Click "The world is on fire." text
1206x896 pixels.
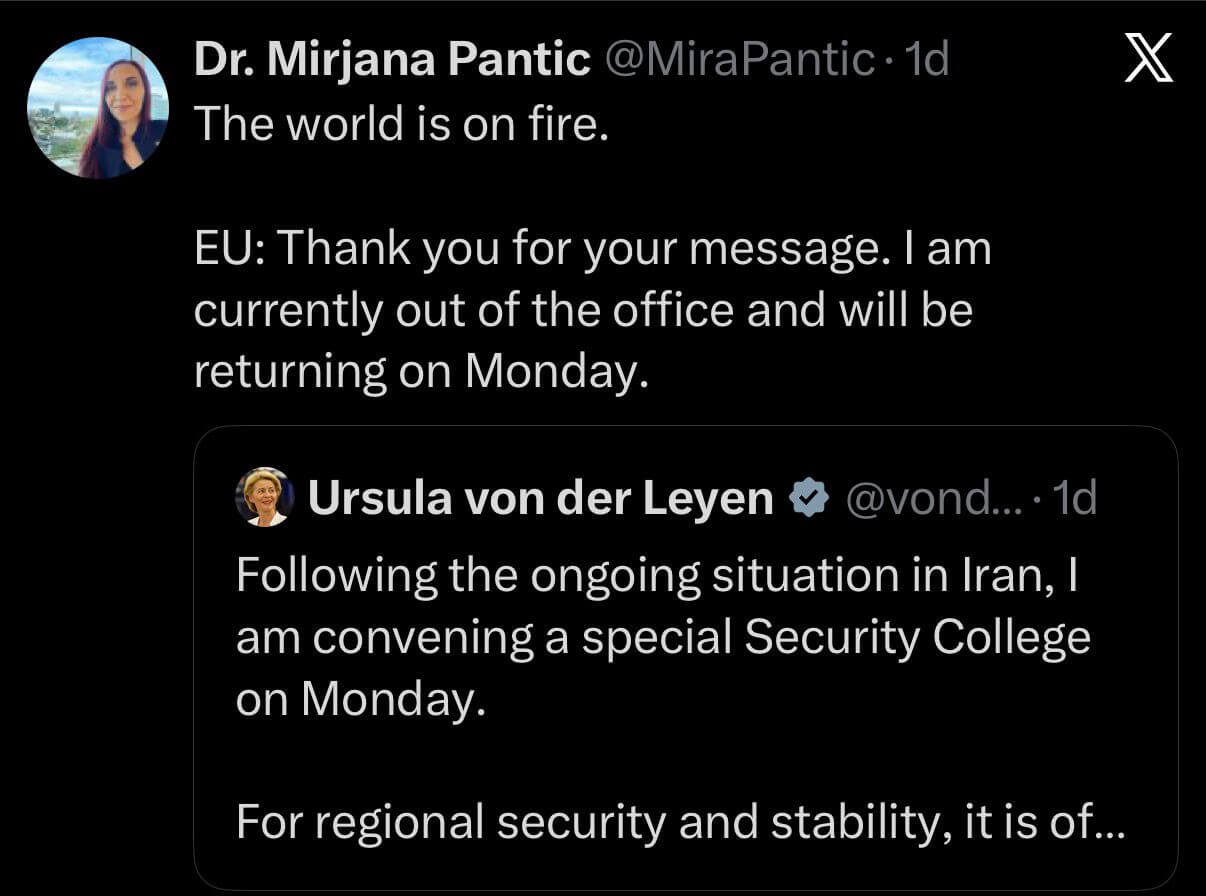(400, 122)
